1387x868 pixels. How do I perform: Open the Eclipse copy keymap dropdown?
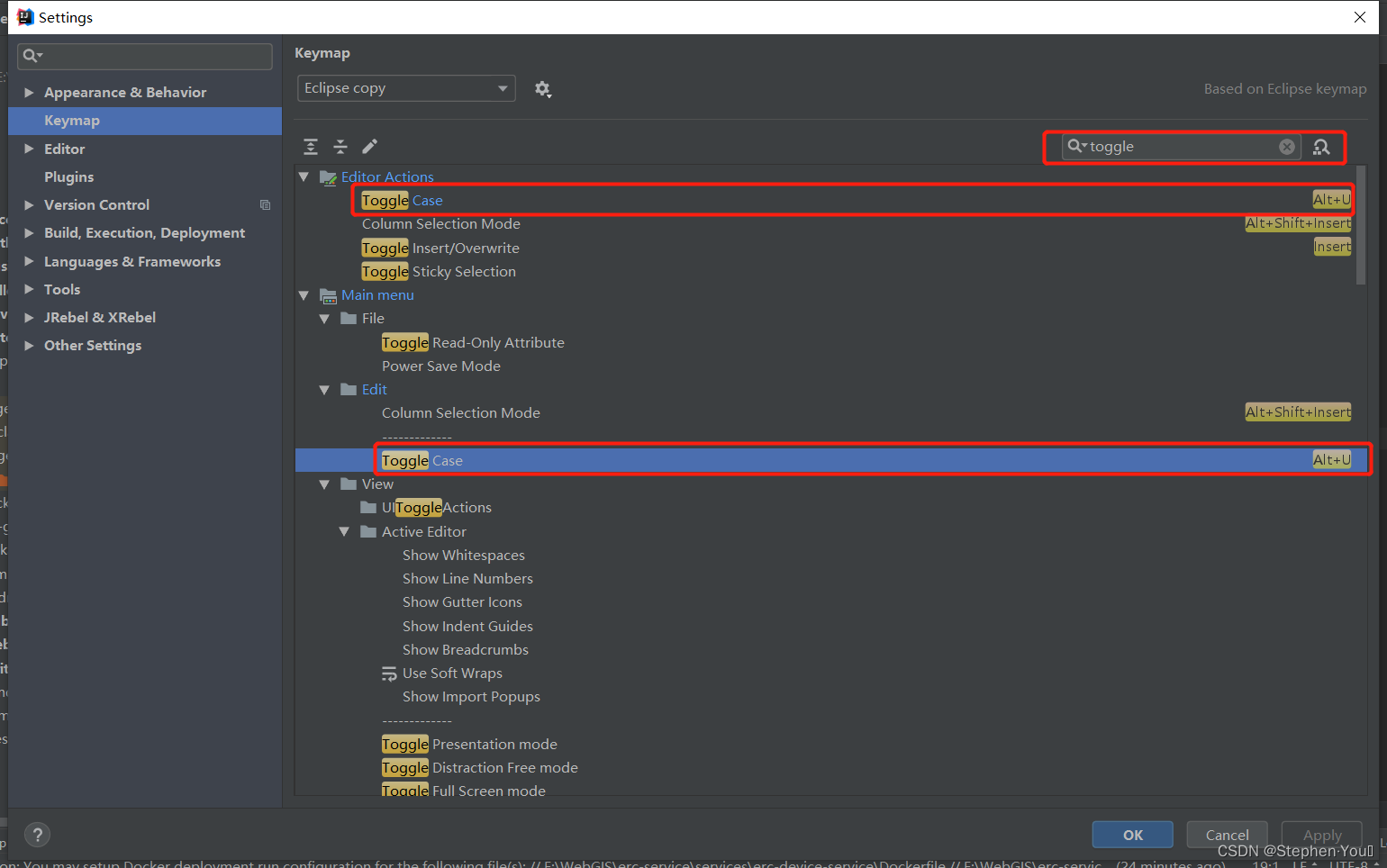(x=406, y=88)
